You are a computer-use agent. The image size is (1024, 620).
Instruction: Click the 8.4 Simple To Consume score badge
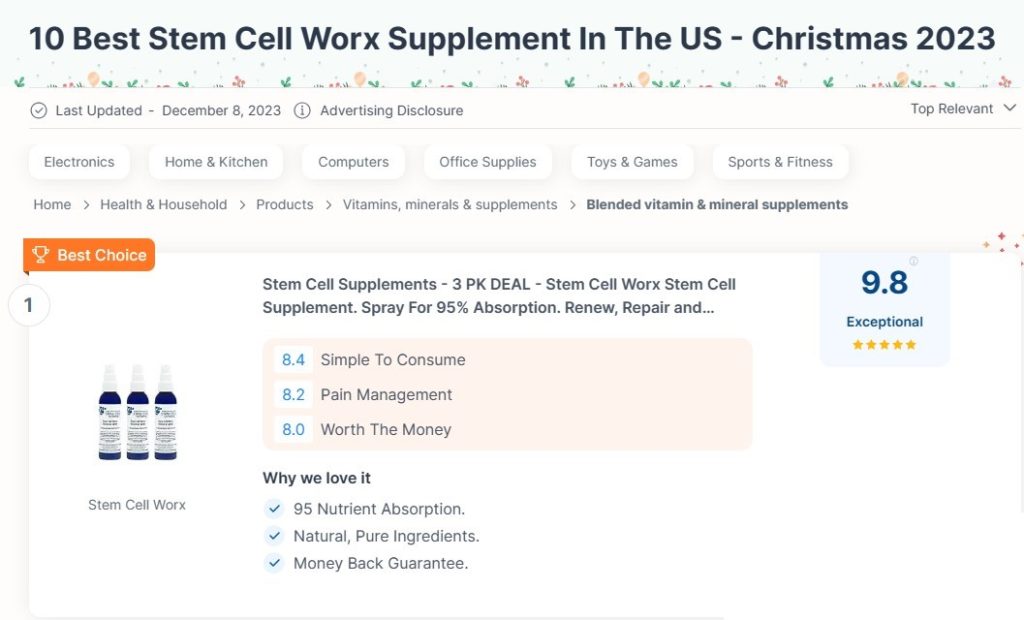pyautogui.click(x=293, y=360)
